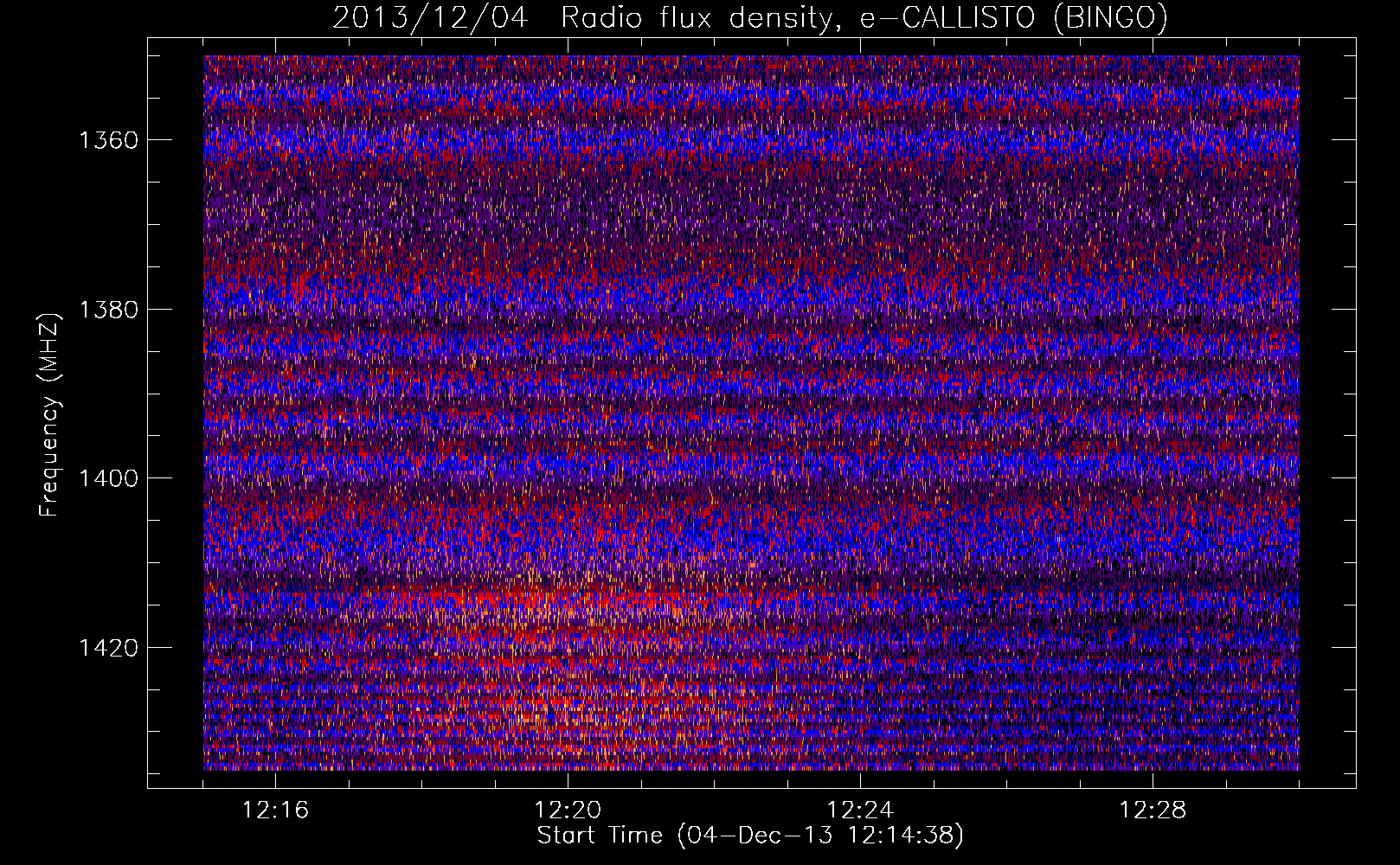This screenshot has height=865, width=1400.
Task: Click the 12:28 time tick label
Action: click(x=1153, y=811)
